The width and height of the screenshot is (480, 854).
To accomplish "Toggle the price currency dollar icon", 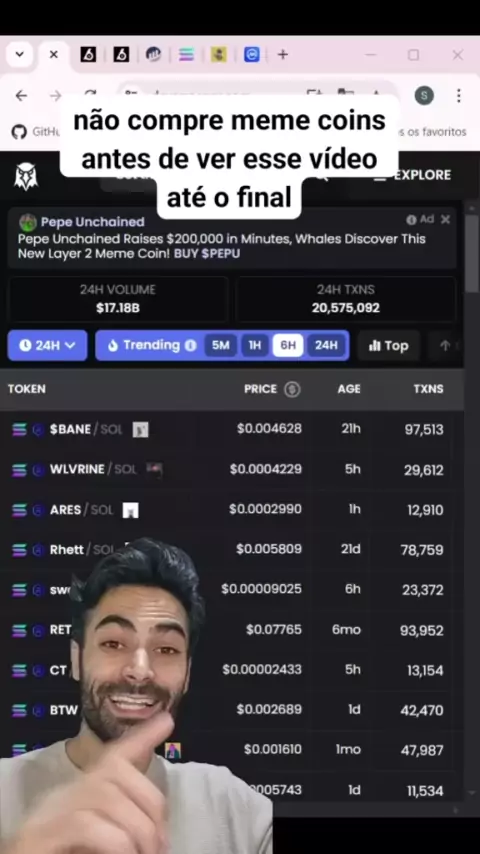I will tap(292, 389).
